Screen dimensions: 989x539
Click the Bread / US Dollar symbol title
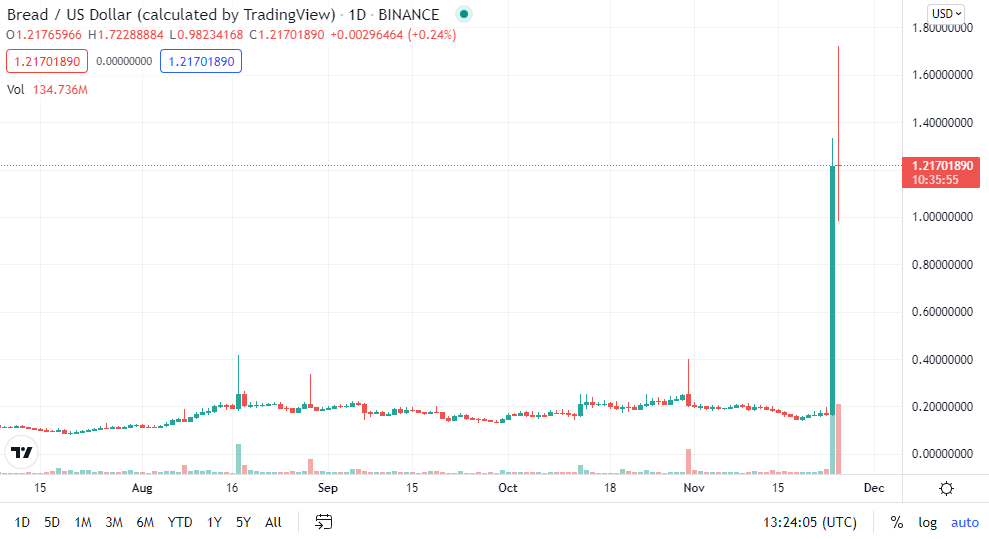tap(171, 14)
